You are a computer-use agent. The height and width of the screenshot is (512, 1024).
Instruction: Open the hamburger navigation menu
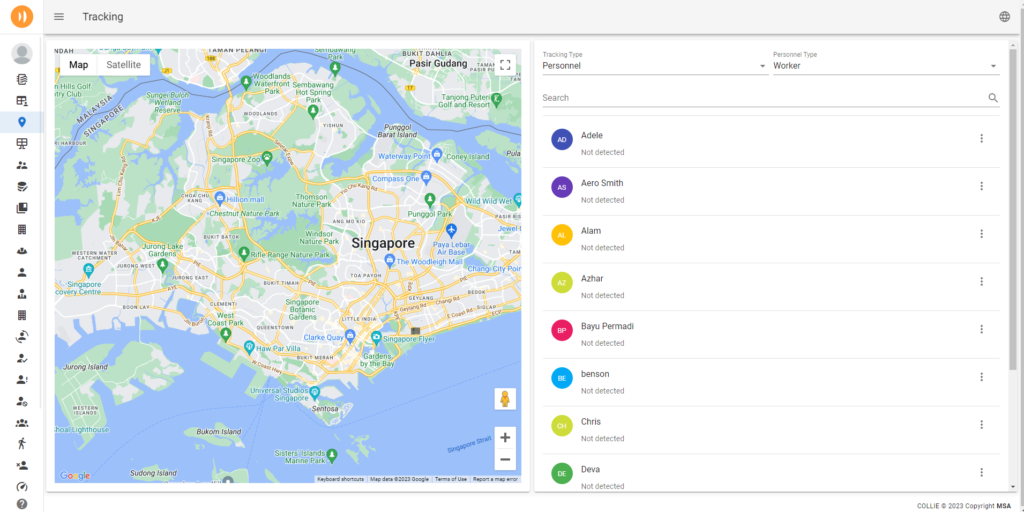coord(59,17)
